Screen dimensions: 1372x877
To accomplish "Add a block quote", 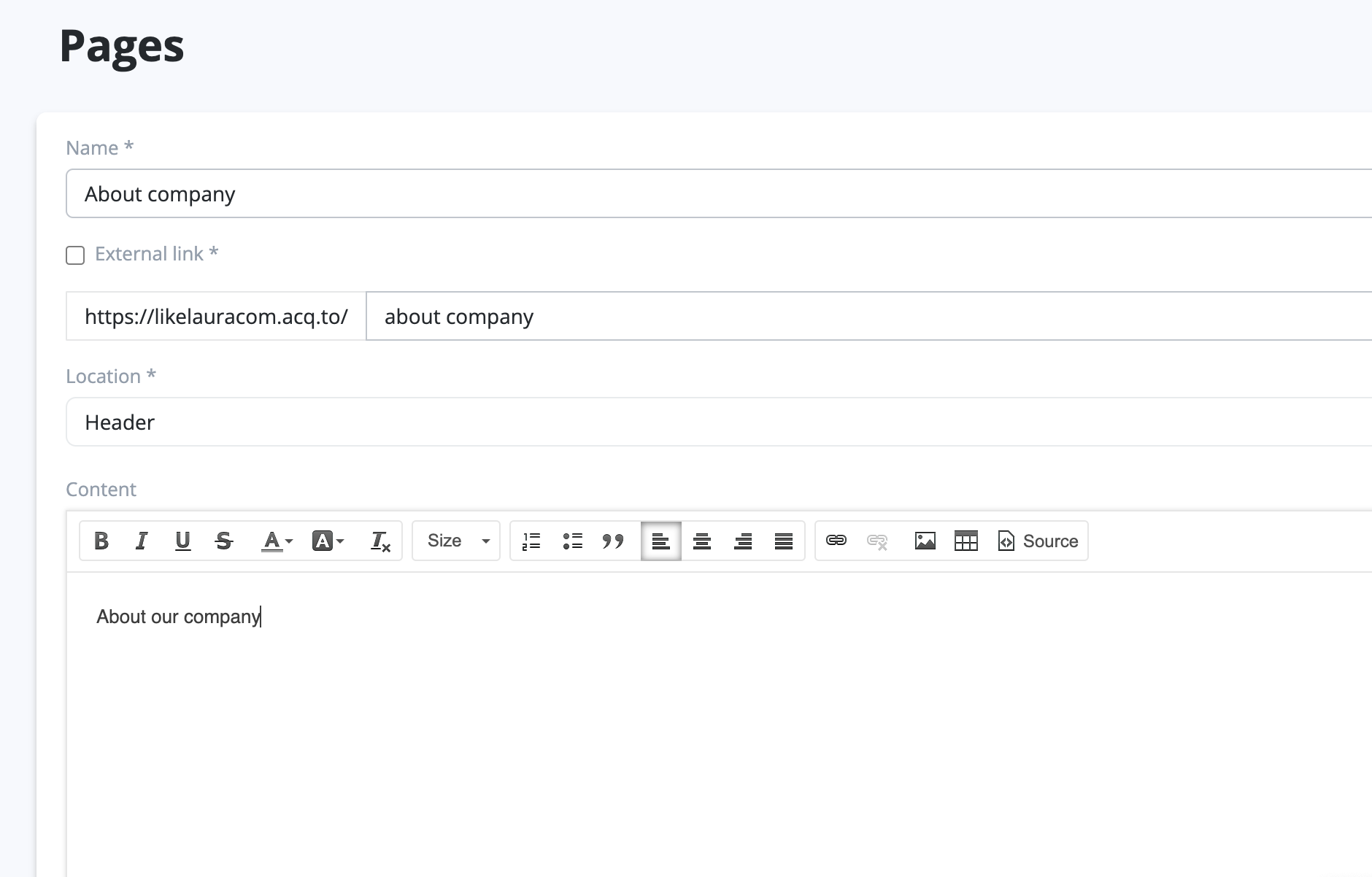I will 613,541.
